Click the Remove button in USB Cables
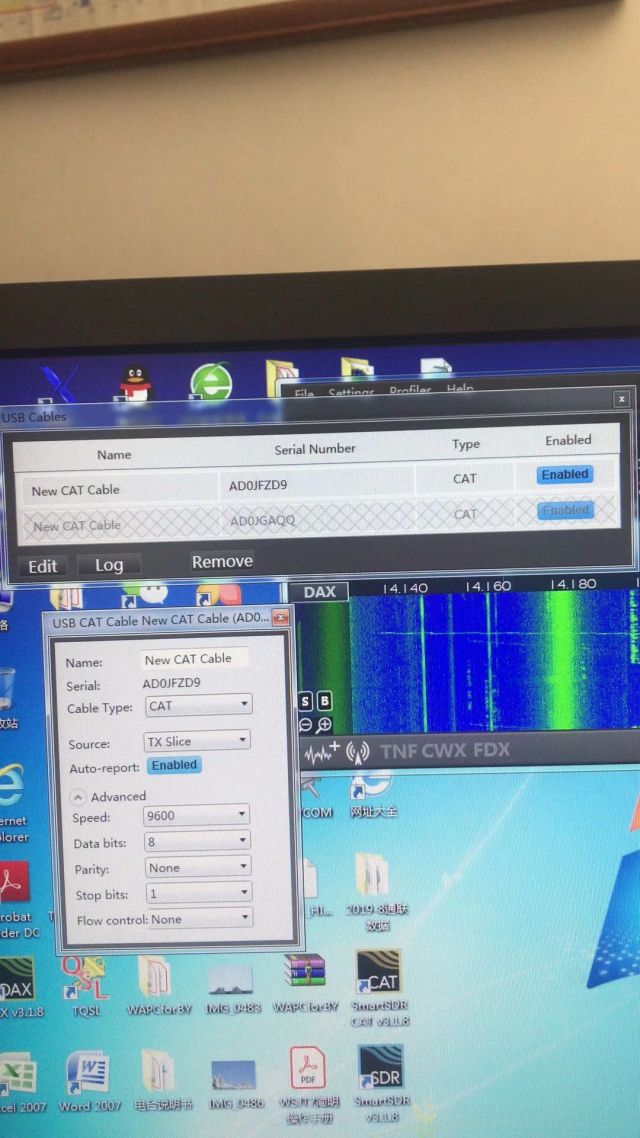640x1138 pixels. (222, 562)
